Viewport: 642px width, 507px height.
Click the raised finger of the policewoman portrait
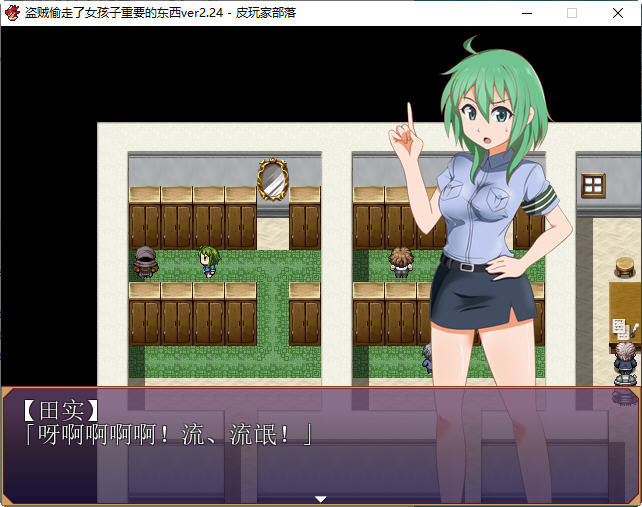(x=409, y=115)
